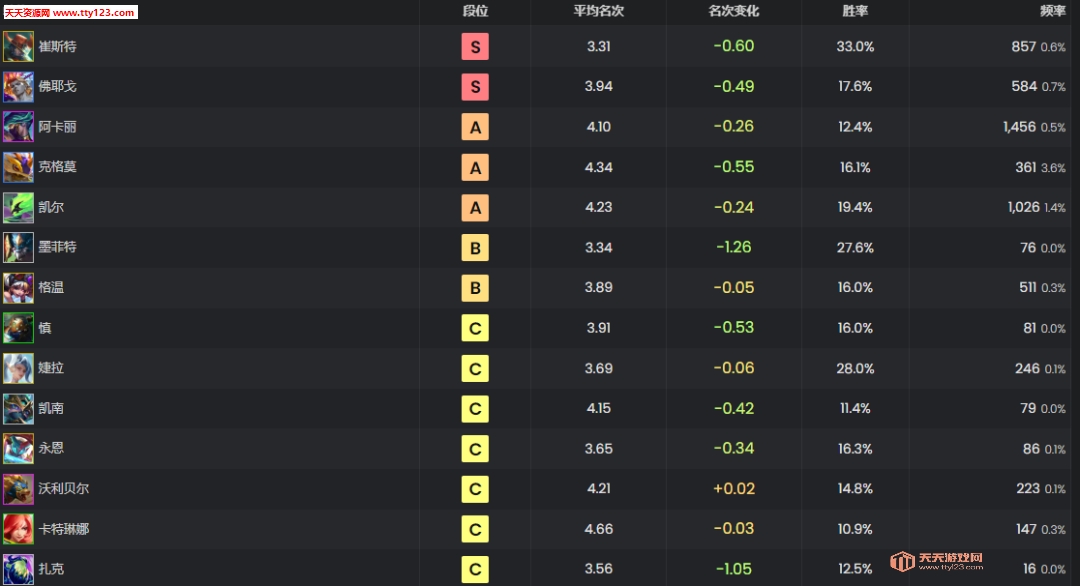This screenshot has height=586, width=1080.
Task: Click the 崔斯特 champion portrait icon
Action: coord(18,47)
